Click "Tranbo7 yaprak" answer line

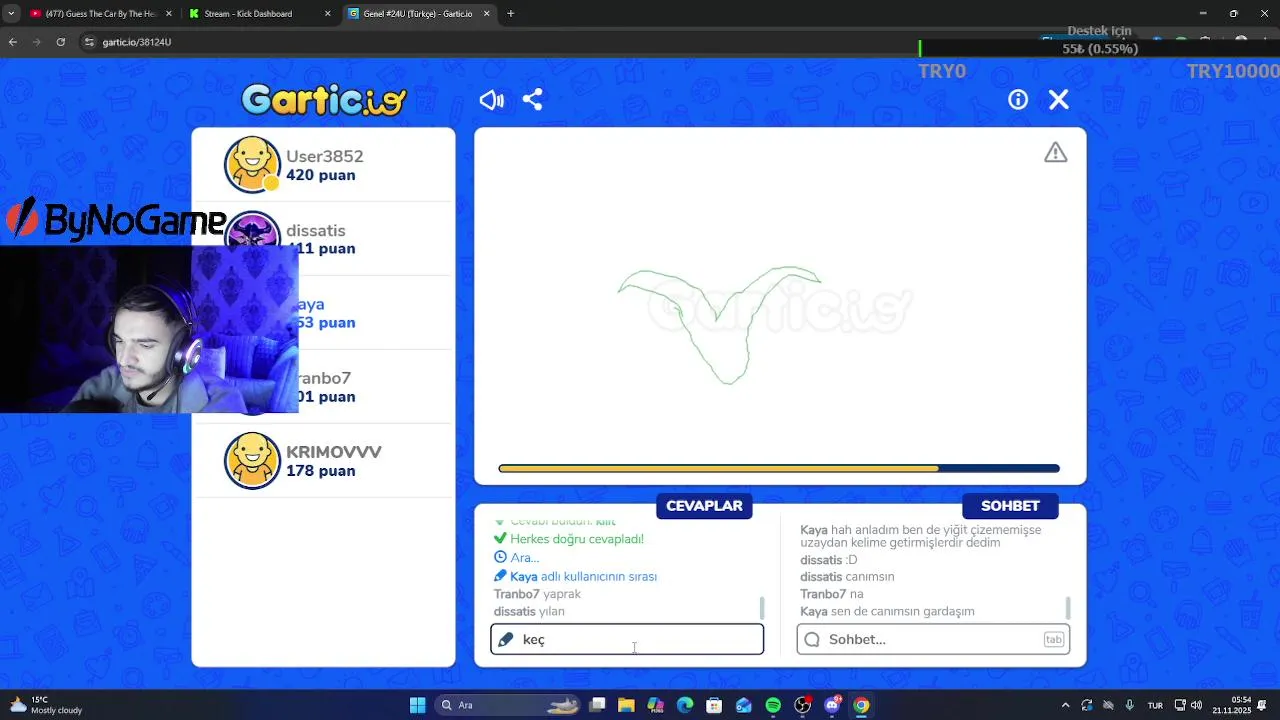pos(537,594)
